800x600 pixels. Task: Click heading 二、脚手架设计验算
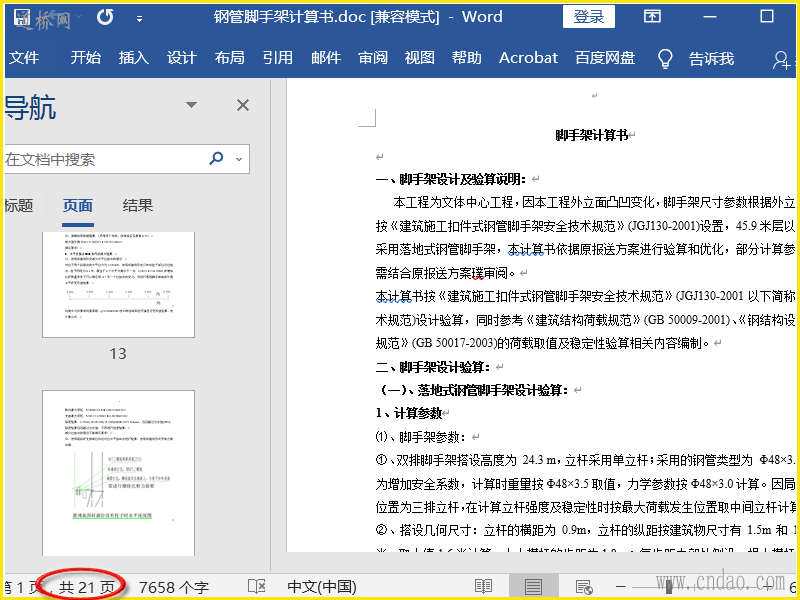tap(433, 367)
